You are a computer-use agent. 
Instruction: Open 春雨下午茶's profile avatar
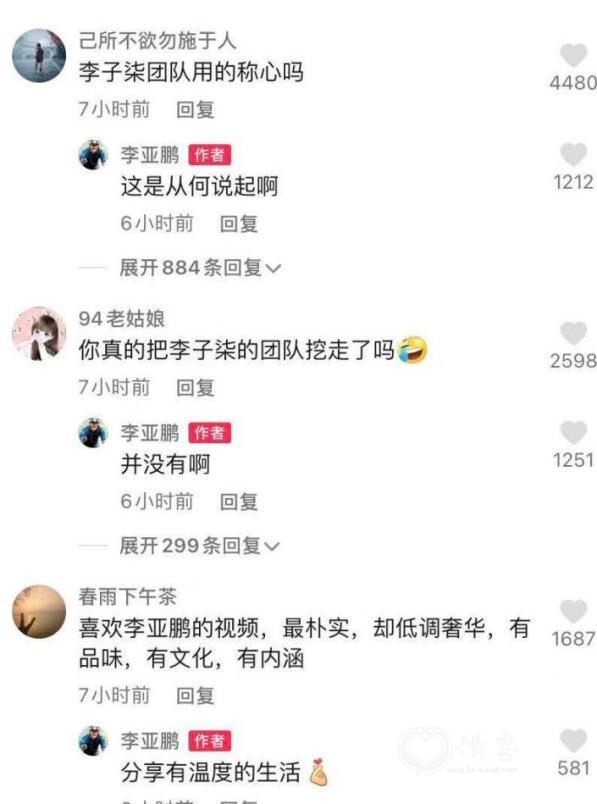pyautogui.click(x=39, y=611)
